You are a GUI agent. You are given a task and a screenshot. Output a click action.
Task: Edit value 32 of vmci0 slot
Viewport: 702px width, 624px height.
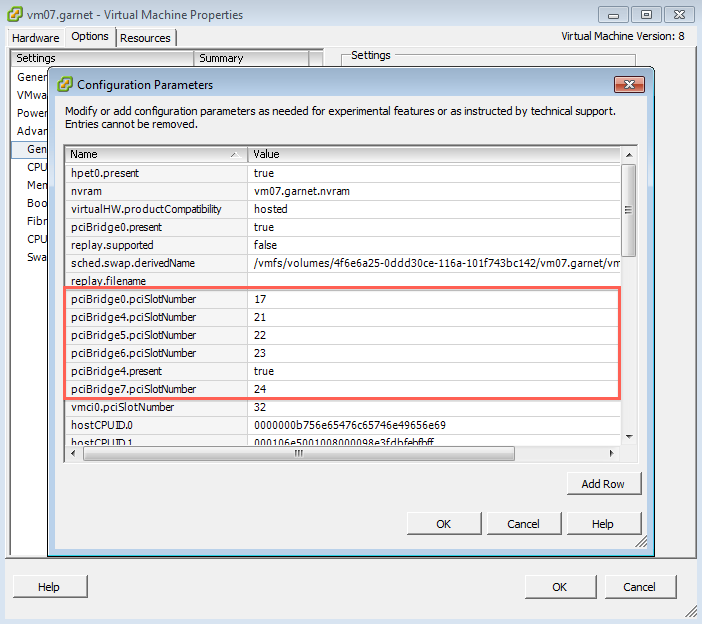pos(434,407)
